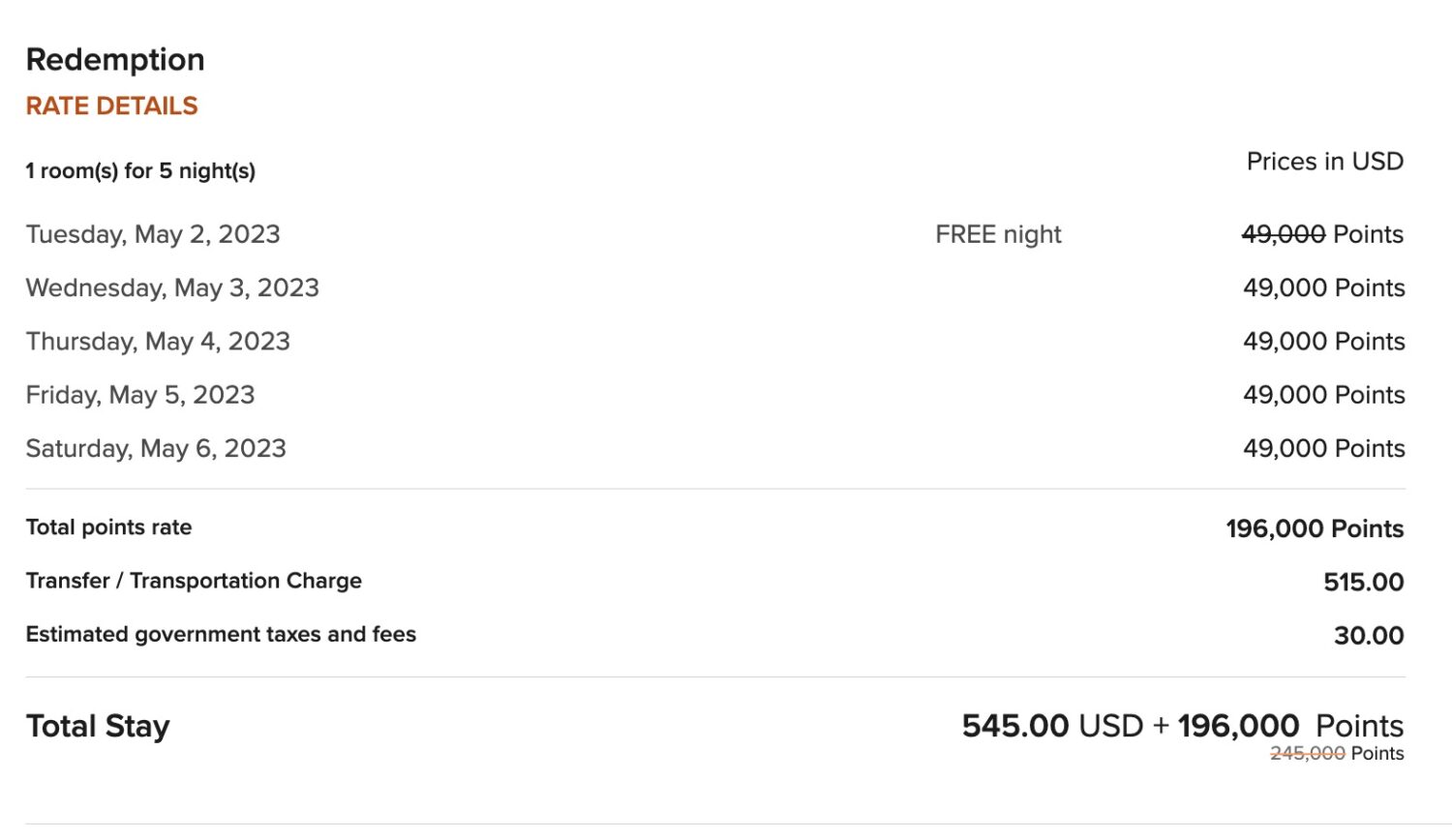Select the Wednesday, May 3, 2023 date
The width and height of the screenshot is (1452, 840).
[172, 288]
